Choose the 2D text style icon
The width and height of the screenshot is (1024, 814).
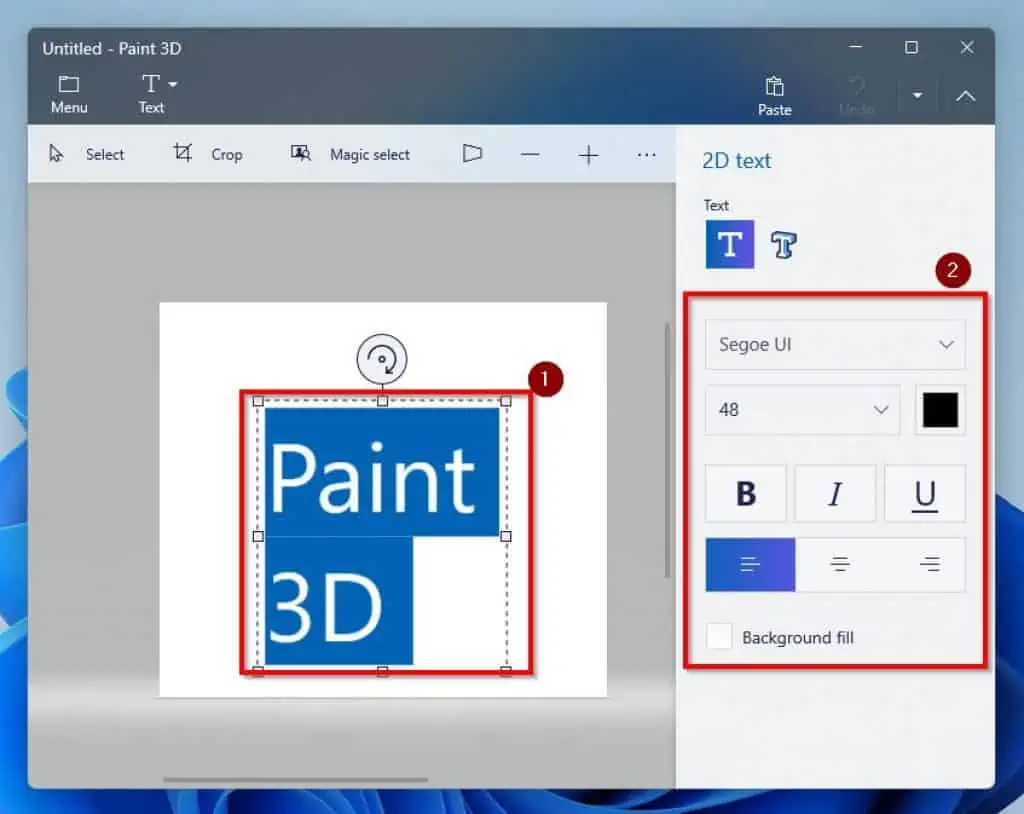(x=729, y=244)
